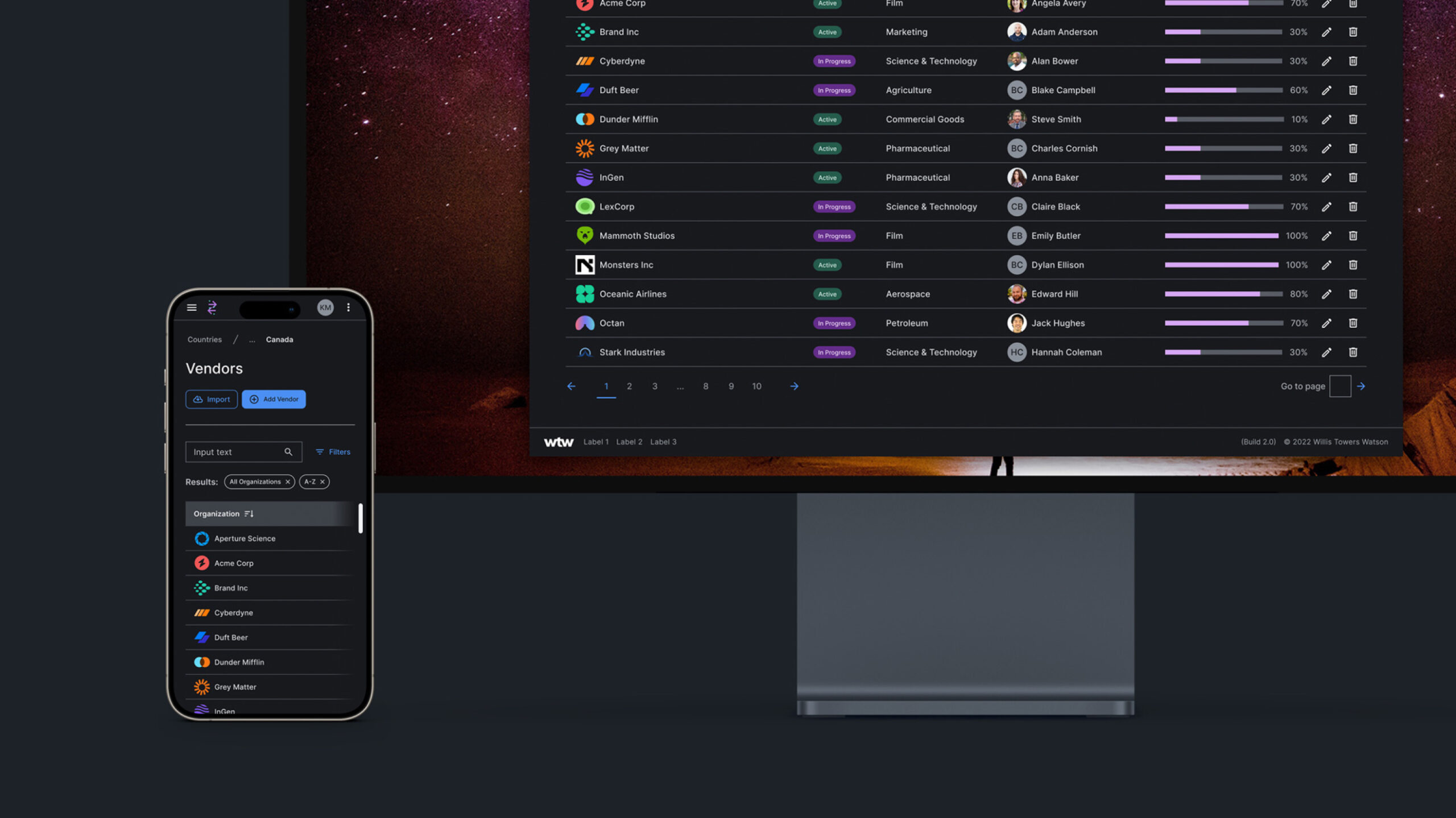This screenshot has width=1456, height=818.
Task: Select page 9 in pagination
Action: (x=731, y=386)
